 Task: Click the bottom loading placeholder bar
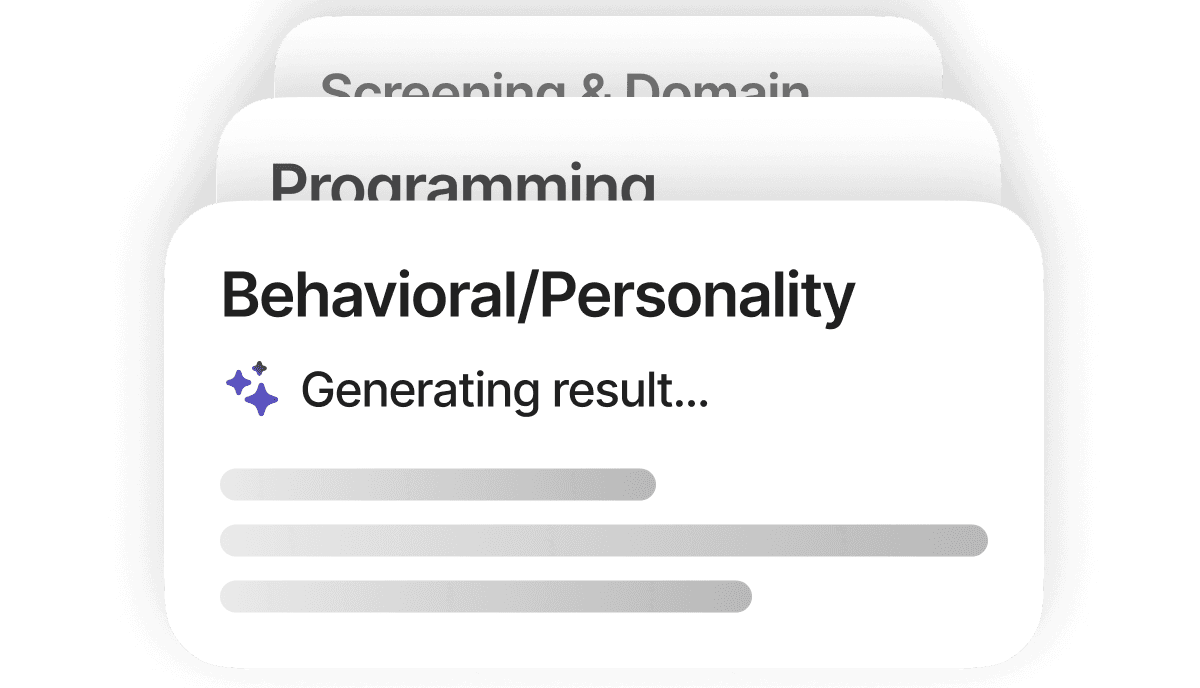click(x=485, y=596)
